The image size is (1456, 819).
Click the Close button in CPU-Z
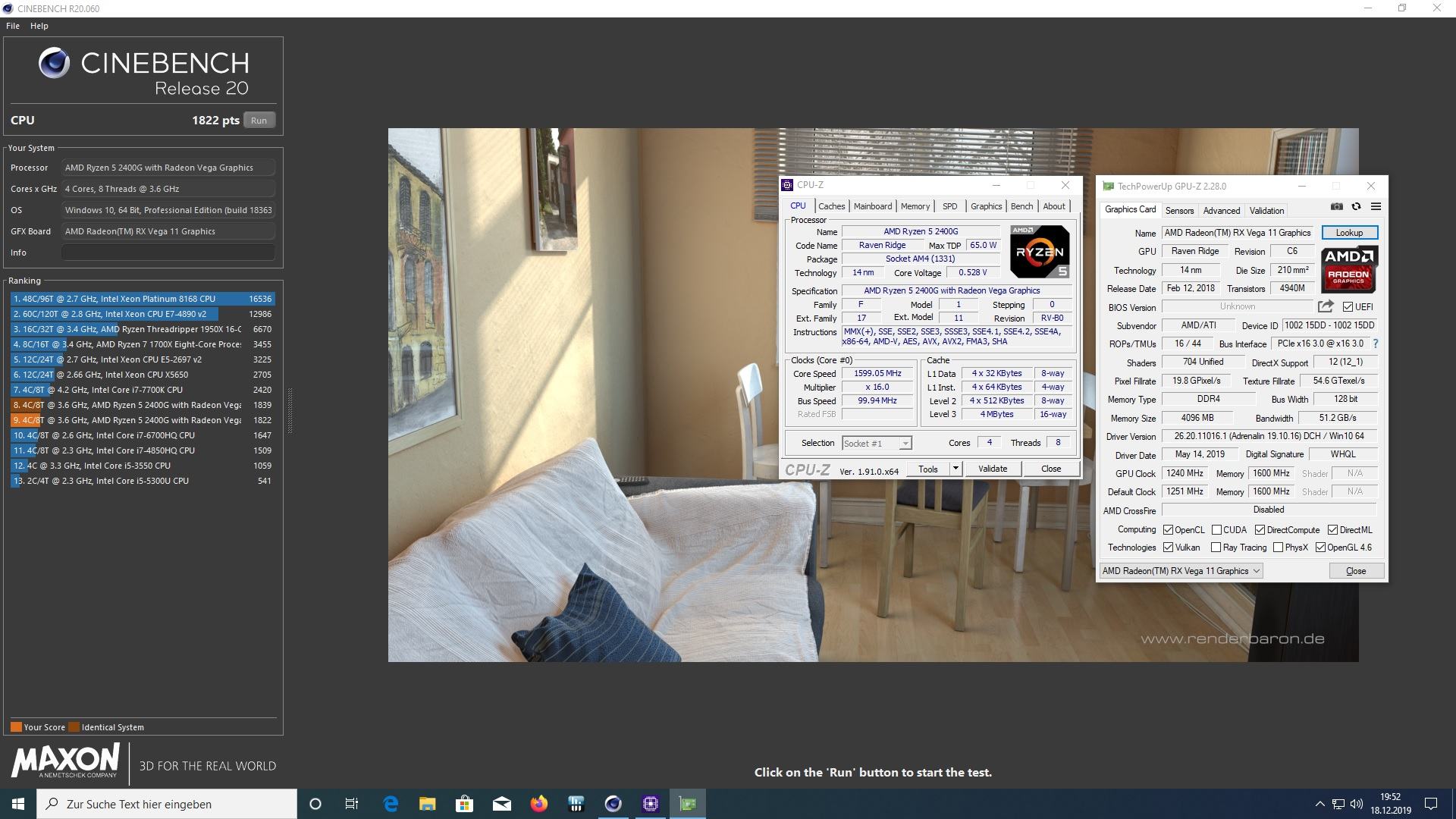1051,469
